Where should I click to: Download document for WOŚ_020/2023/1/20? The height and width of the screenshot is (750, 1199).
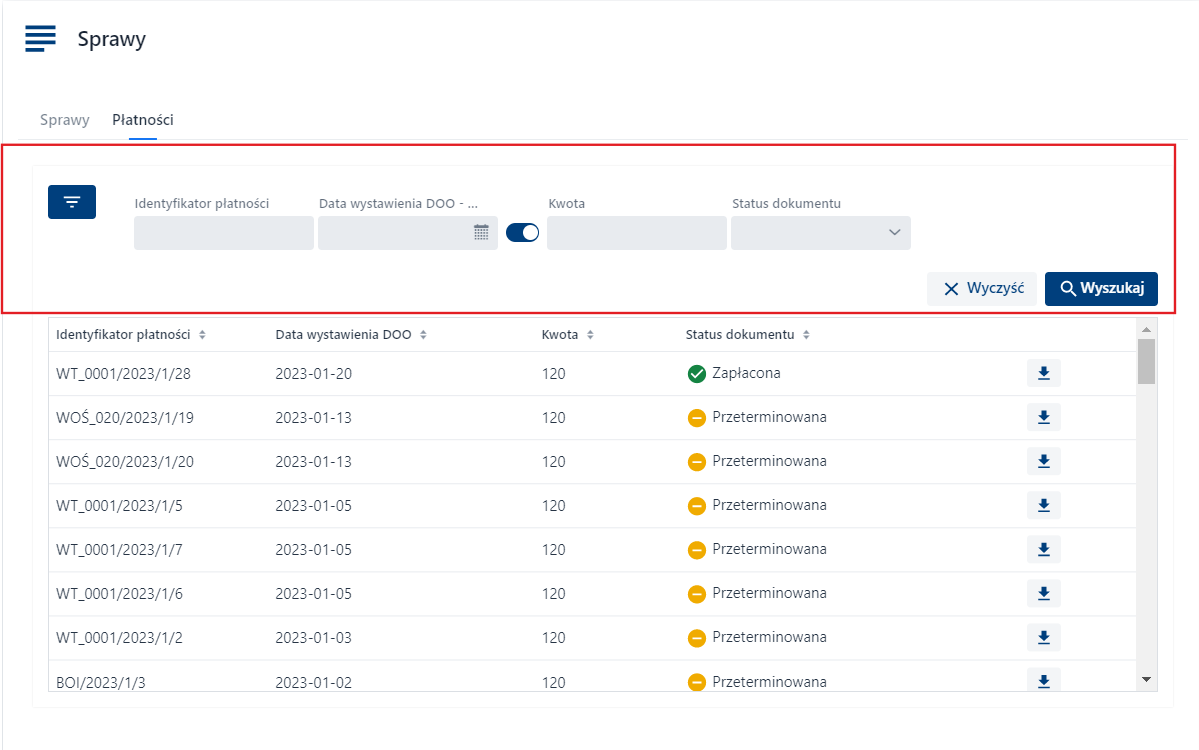(x=1043, y=461)
